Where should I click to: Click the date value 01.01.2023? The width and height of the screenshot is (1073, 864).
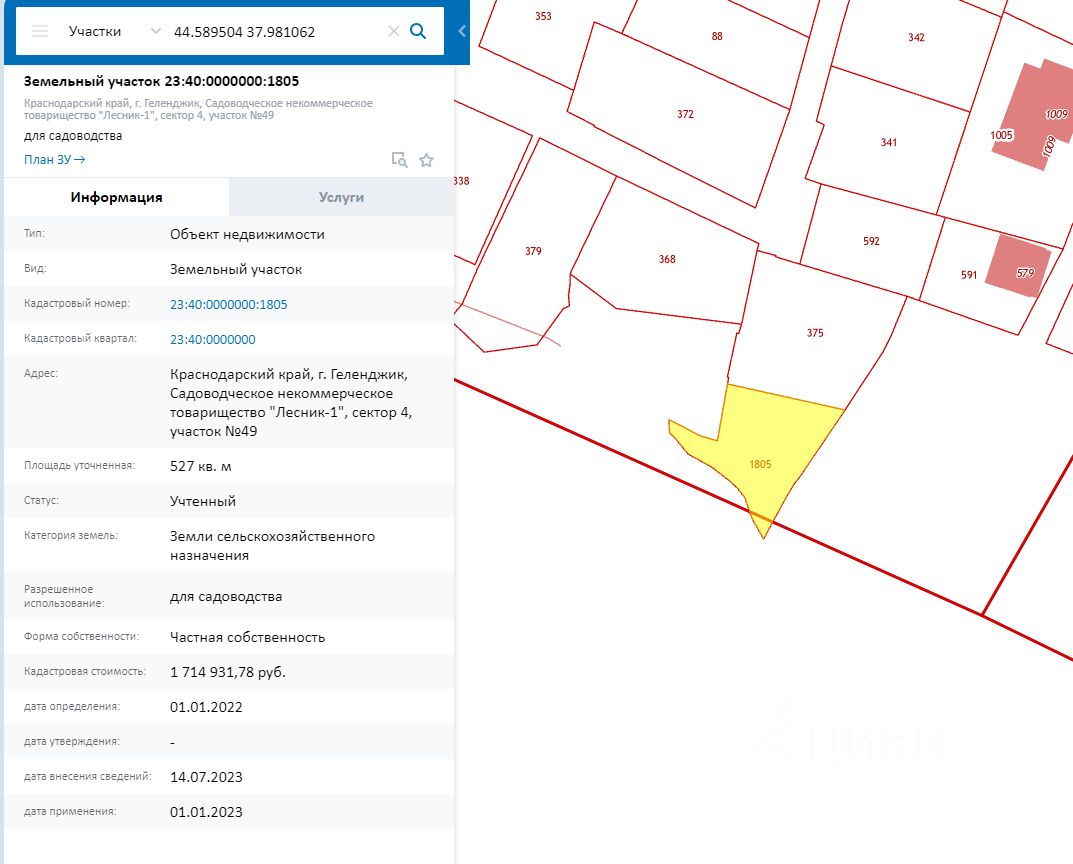(x=206, y=812)
